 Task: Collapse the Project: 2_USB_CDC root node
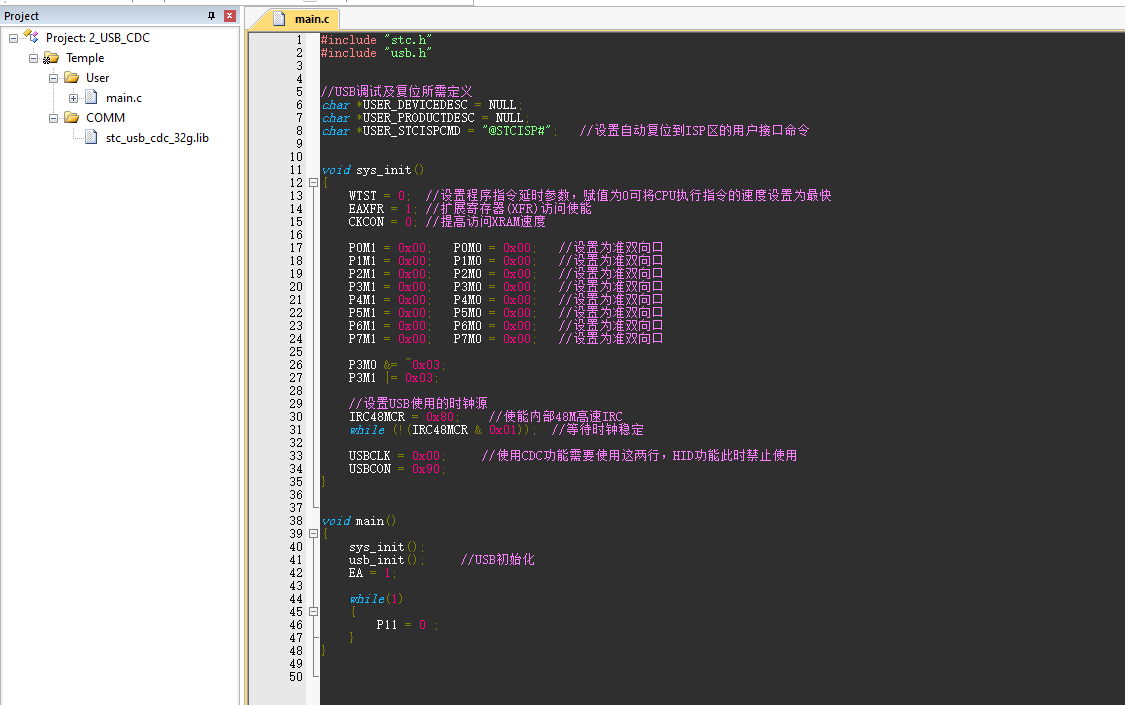[14, 38]
